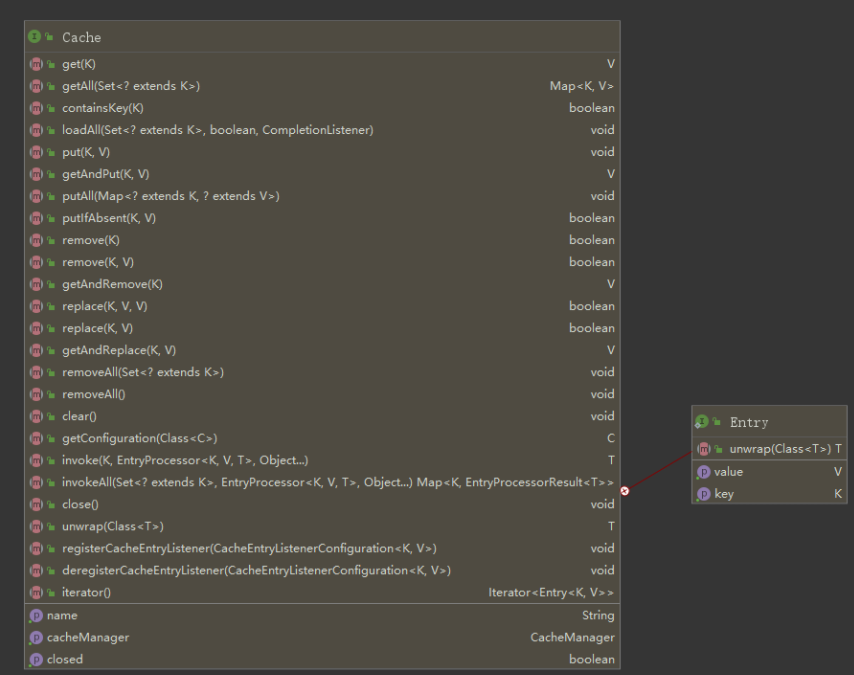Screen dimensions: 854x675
Task: Click the interface icon beside Cache title
Action: pyautogui.click(x=35, y=37)
